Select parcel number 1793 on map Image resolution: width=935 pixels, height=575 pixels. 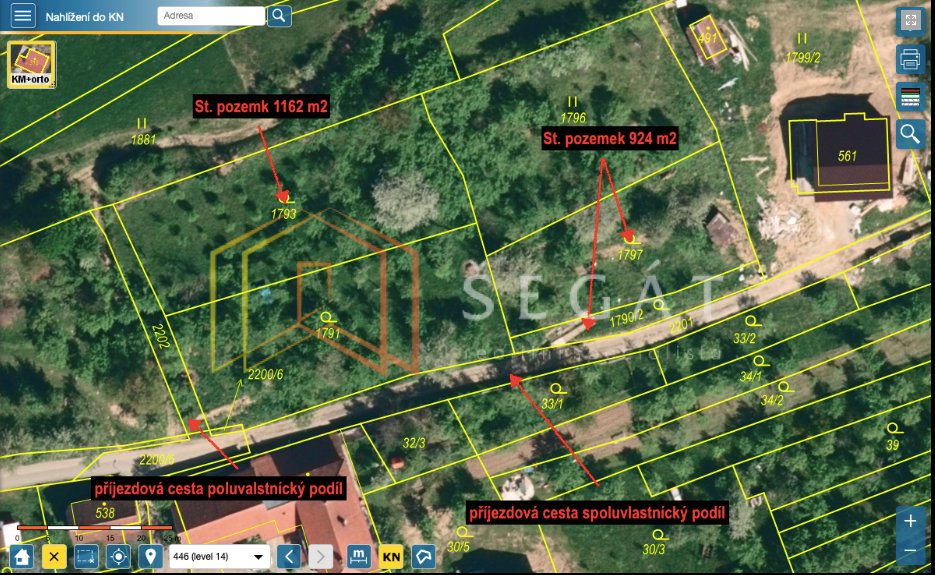pyautogui.click(x=283, y=214)
